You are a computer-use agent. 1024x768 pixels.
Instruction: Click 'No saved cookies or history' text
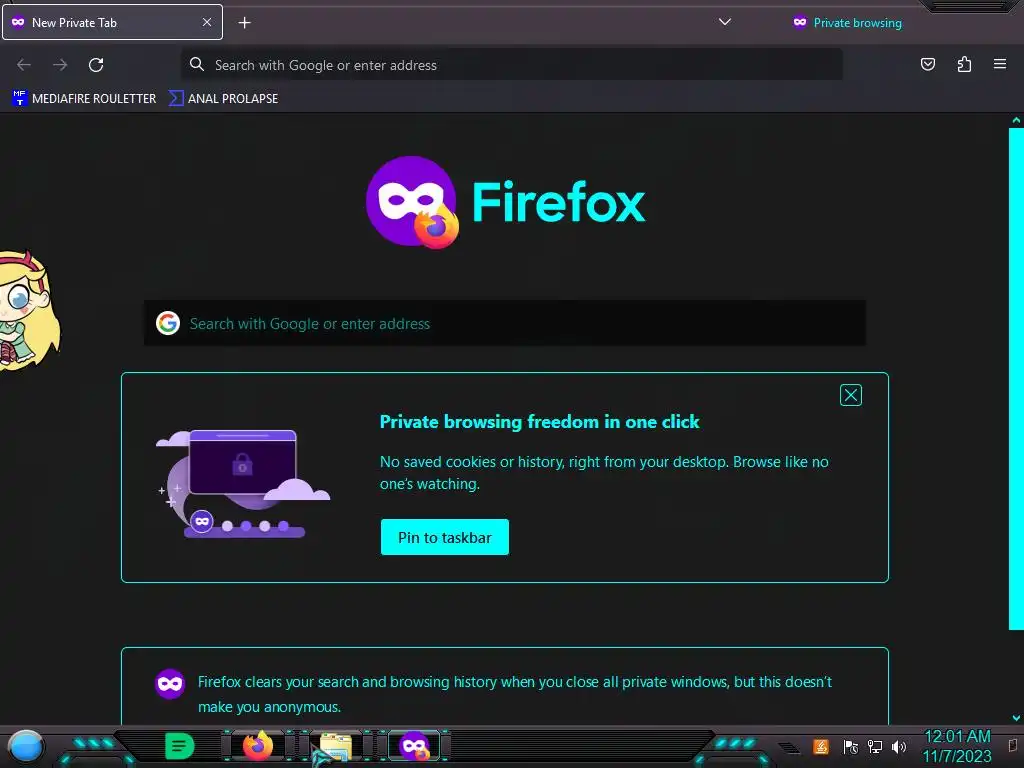(x=604, y=472)
